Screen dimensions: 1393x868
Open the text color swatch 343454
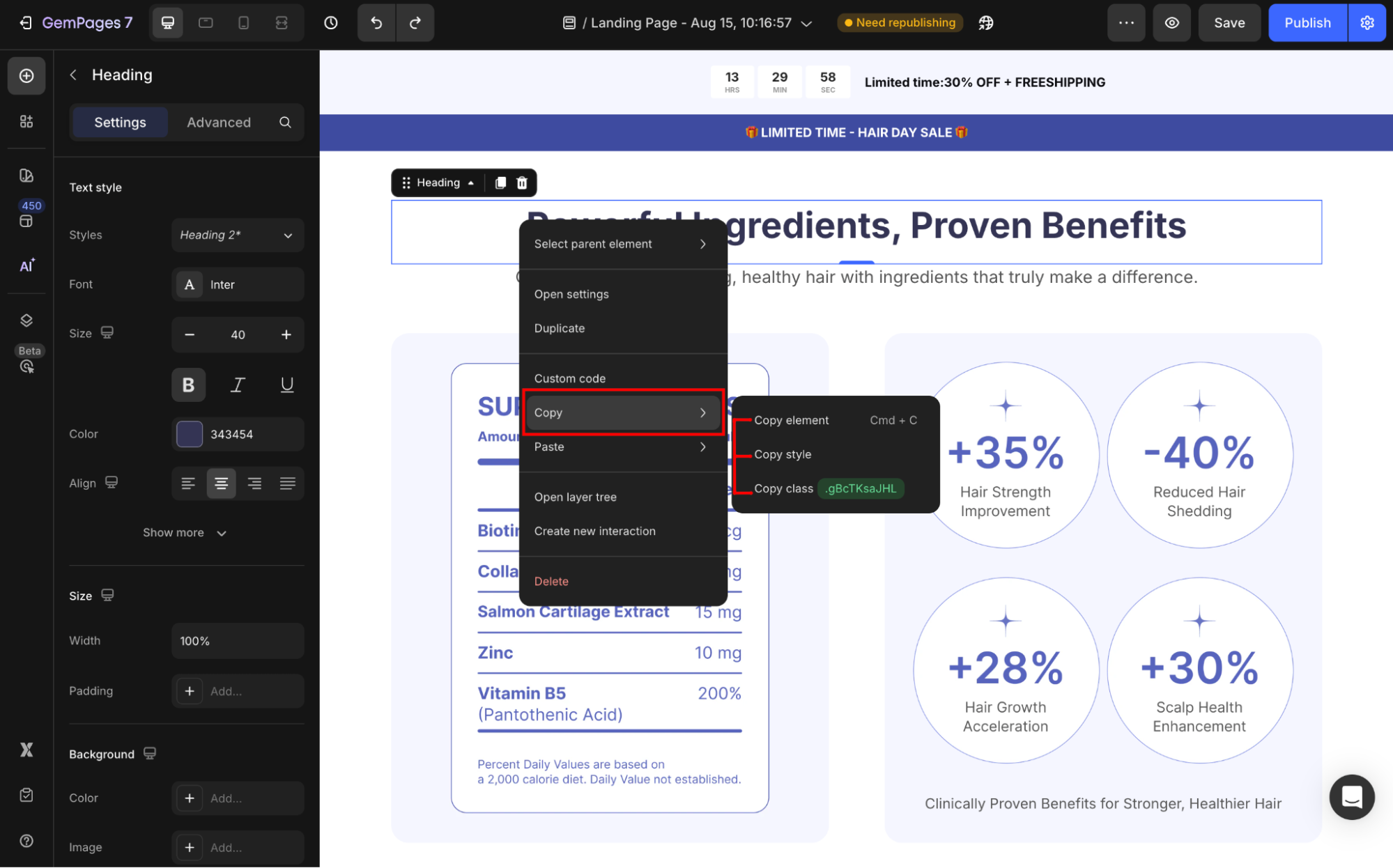click(190, 434)
